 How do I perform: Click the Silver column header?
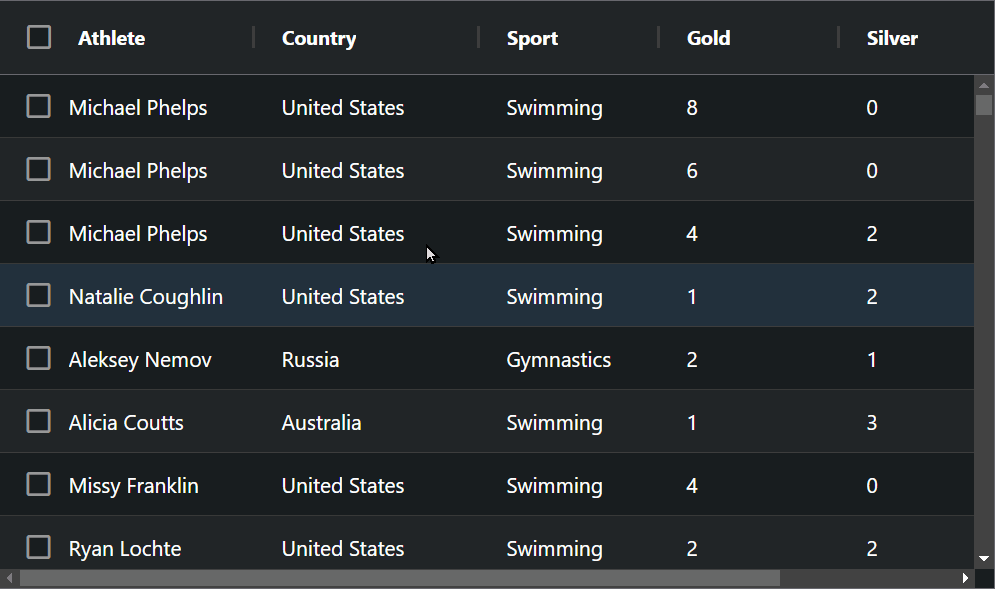tap(892, 38)
